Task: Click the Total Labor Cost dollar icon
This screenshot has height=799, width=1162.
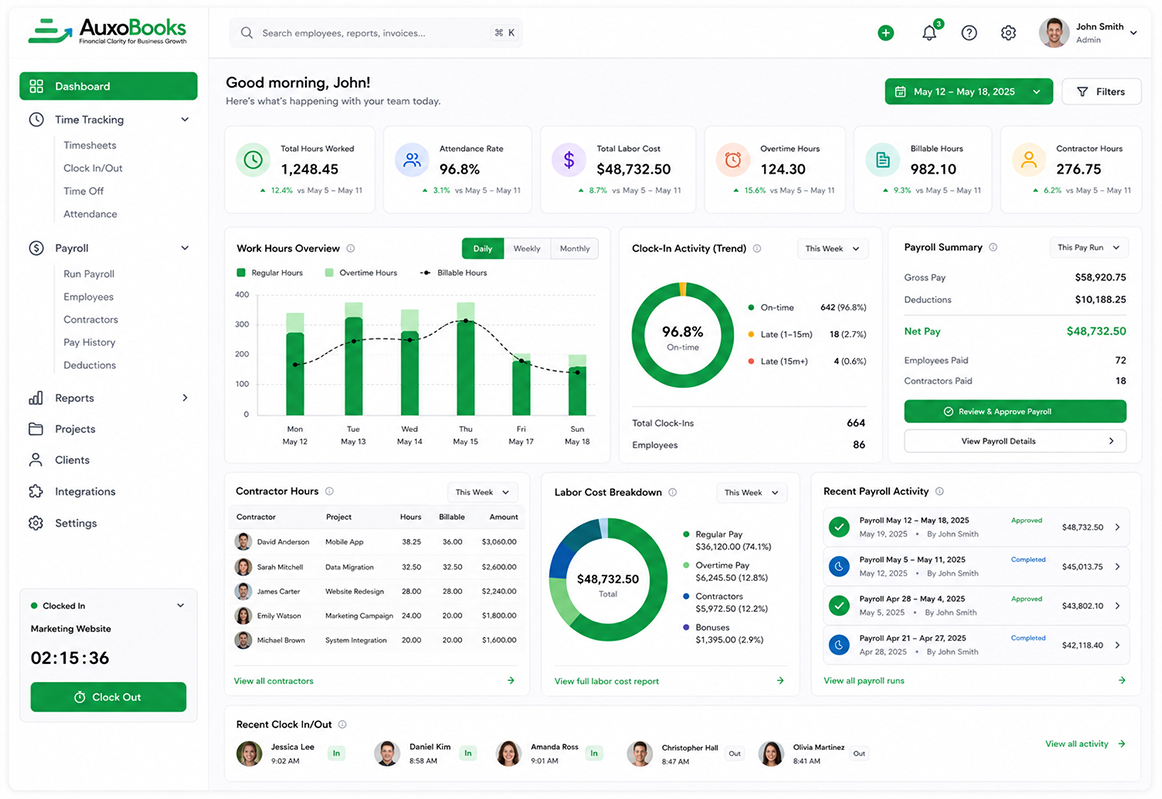Action: 569,160
